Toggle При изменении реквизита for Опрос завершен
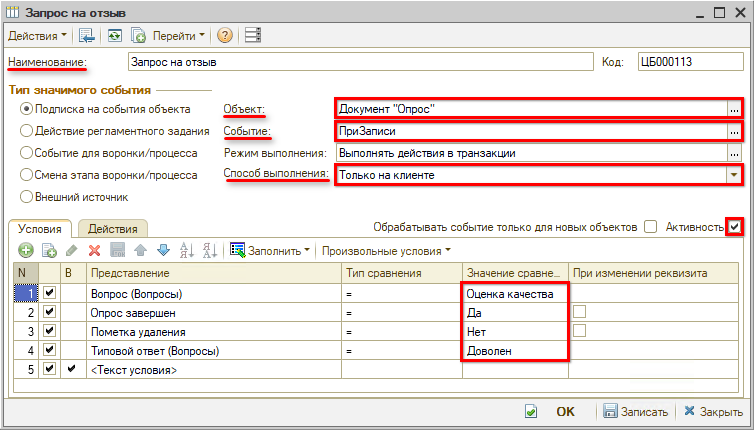754x430 pixels. 579,312
